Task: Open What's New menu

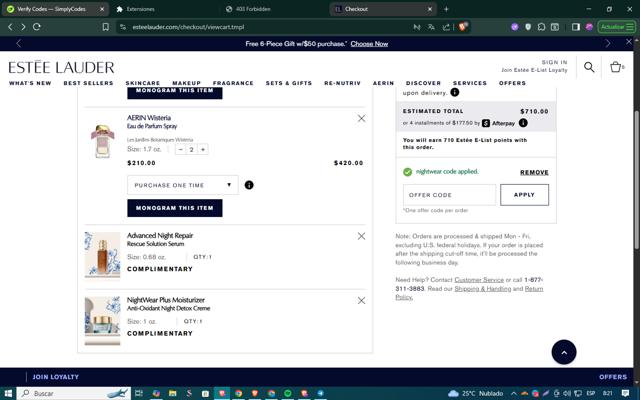Action: click(x=30, y=83)
